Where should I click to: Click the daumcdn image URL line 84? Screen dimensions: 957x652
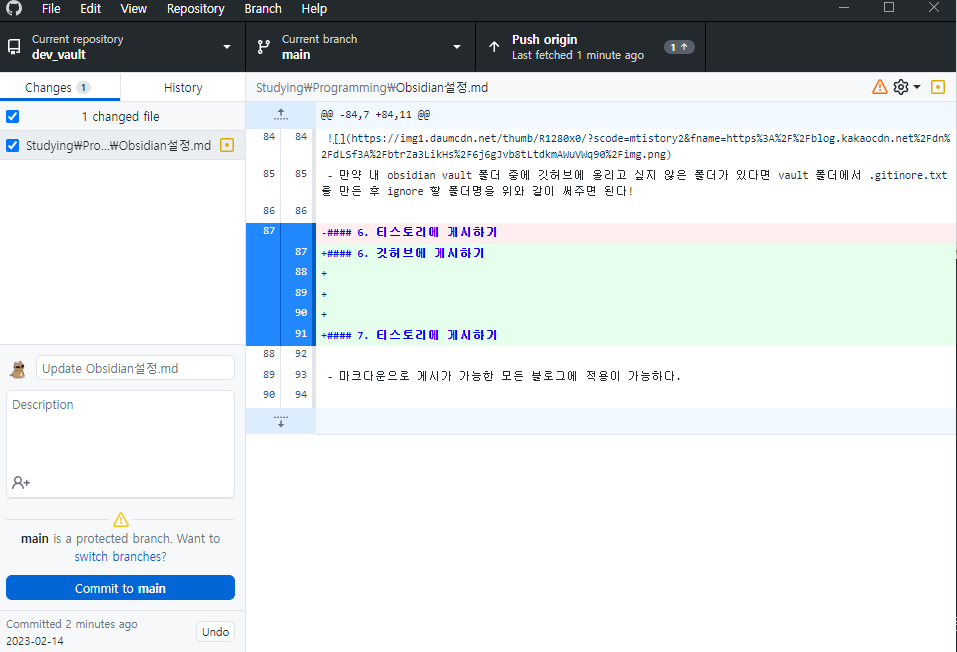tap(636, 147)
